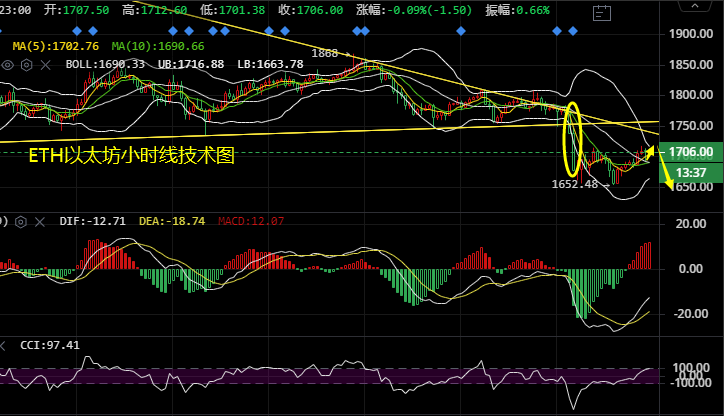This screenshot has height=416, width=724.
Task: Click the 13:37 candle countdown tag
Action: [x=691, y=173]
